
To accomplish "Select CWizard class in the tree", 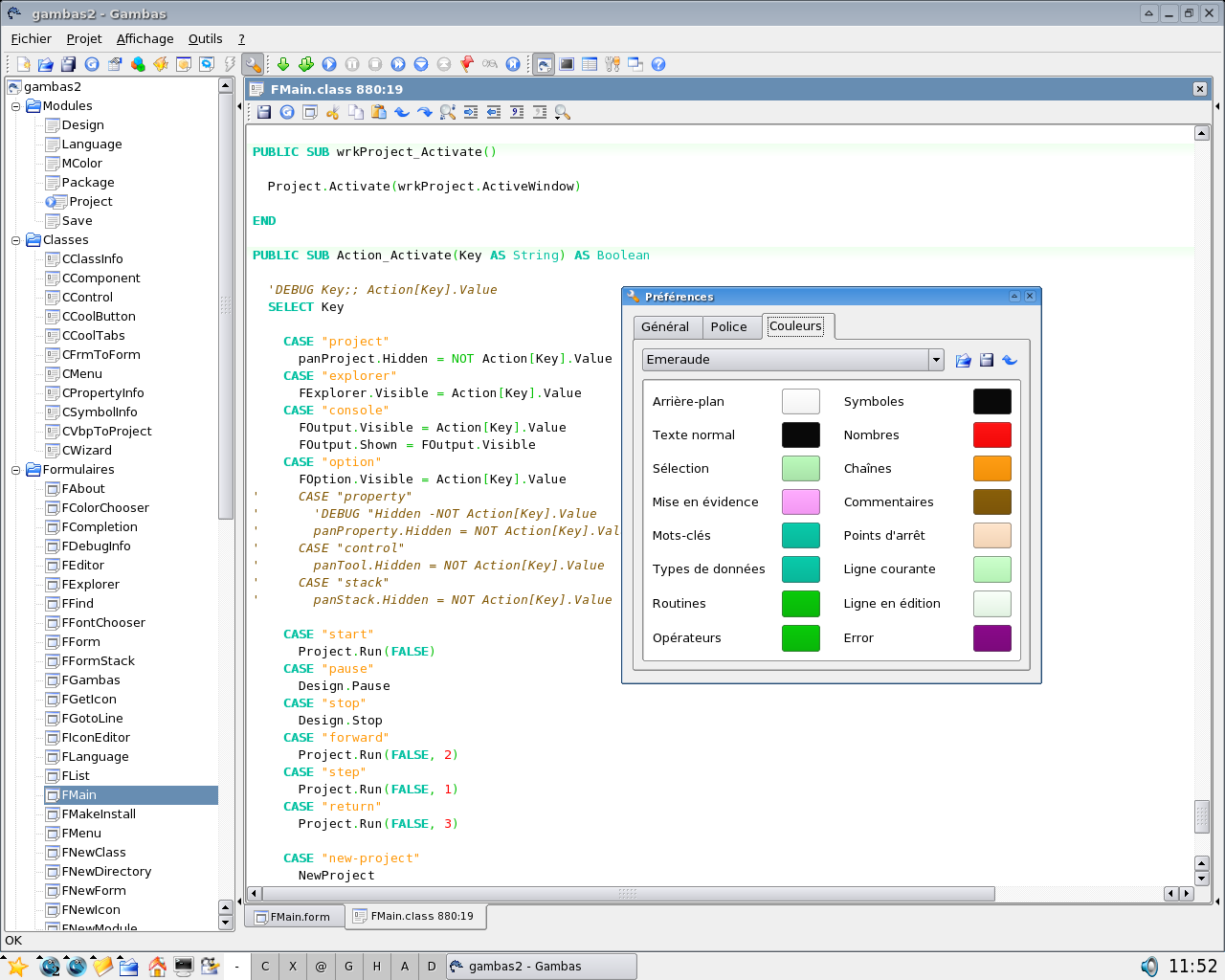I will point(87,451).
